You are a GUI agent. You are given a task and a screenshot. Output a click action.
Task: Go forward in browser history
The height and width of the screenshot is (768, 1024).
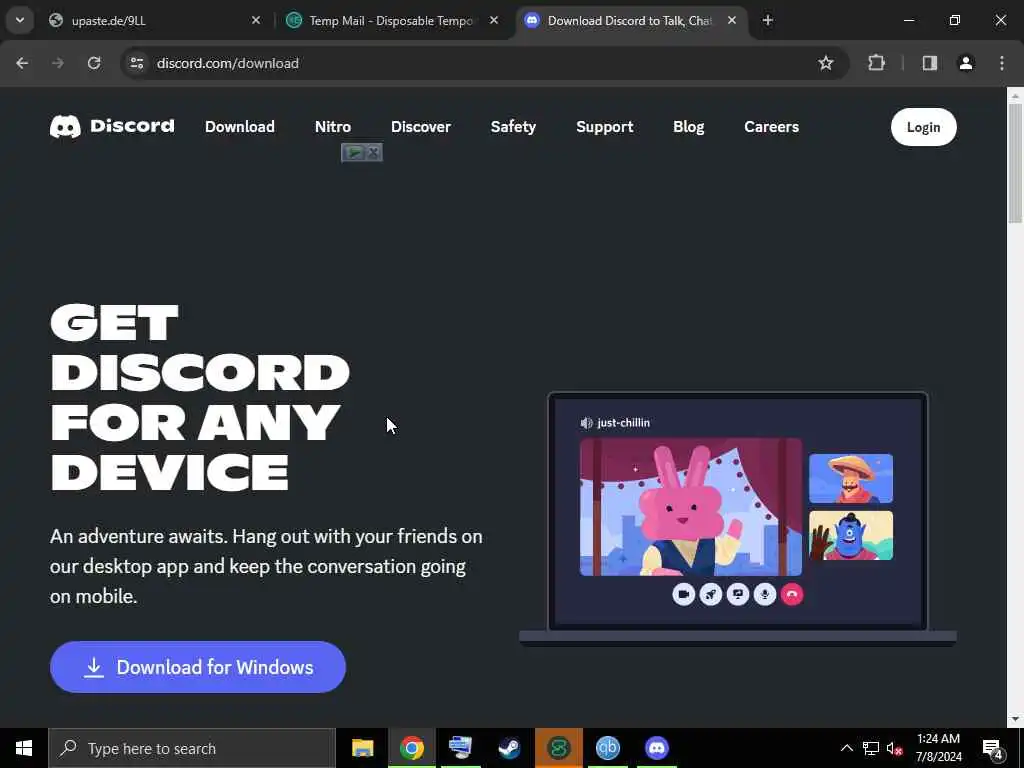coord(58,63)
